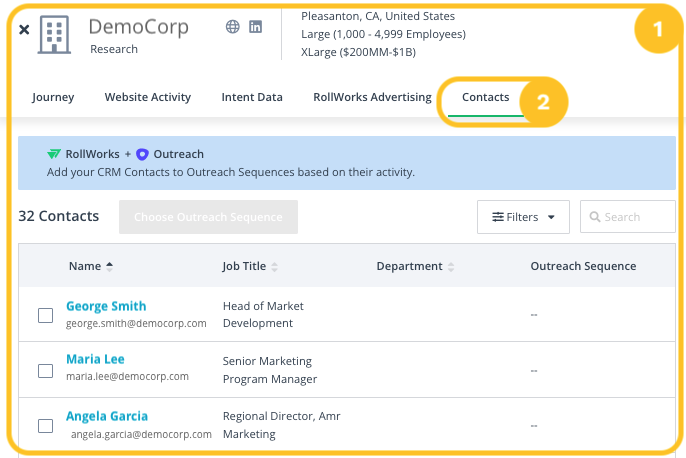This screenshot has width=686, height=458.
Task: Click the RollWorks logo icon in banner
Action: pos(54,154)
